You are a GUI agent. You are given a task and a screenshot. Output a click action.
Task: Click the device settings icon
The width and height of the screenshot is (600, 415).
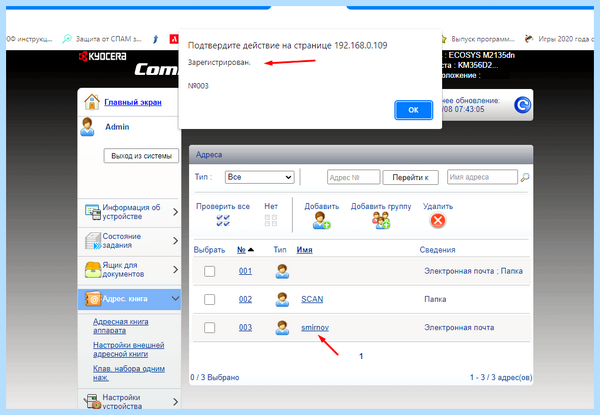(x=93, y=401)
